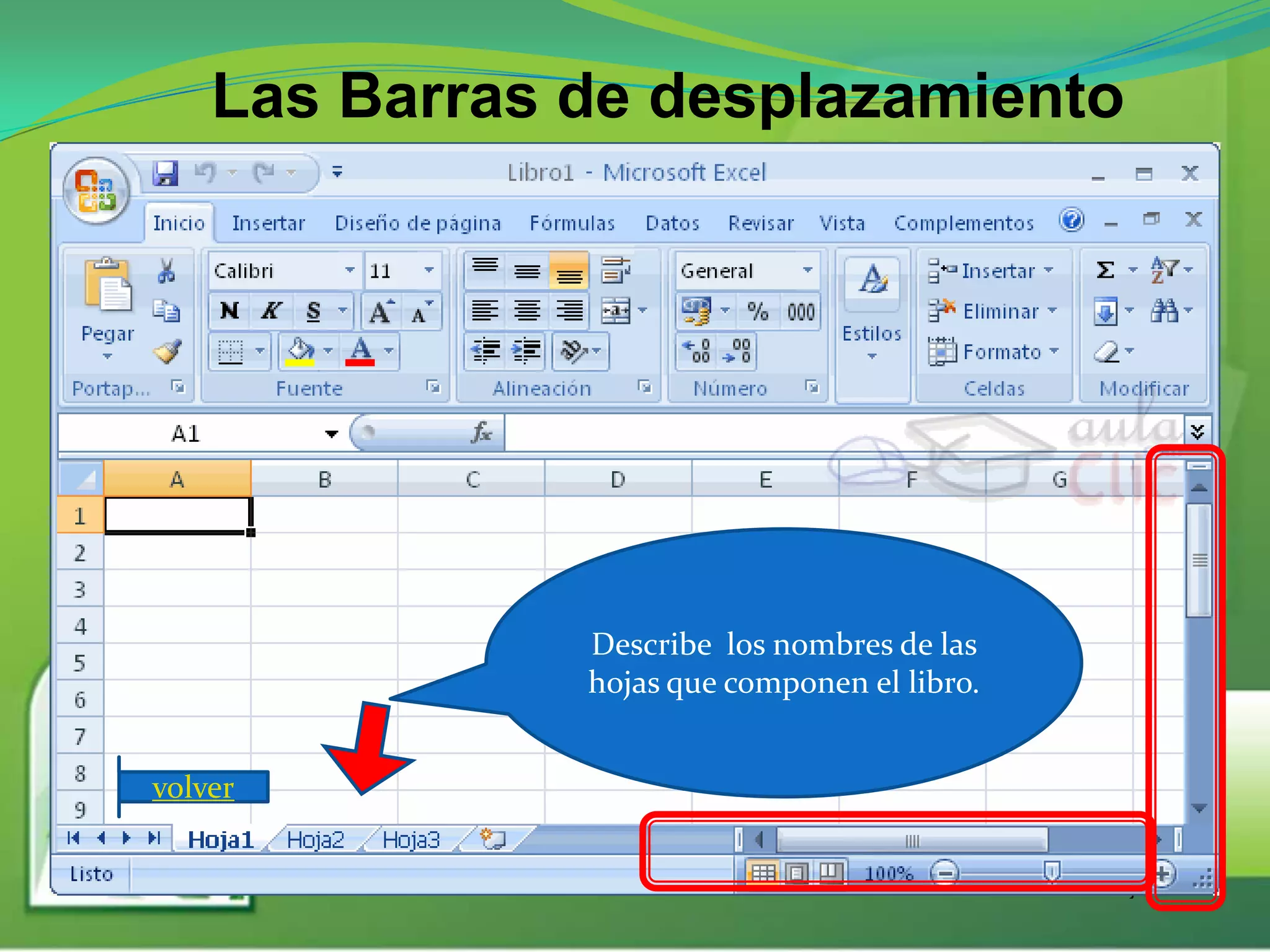Click the accounting number format icon

coord(697,311)
